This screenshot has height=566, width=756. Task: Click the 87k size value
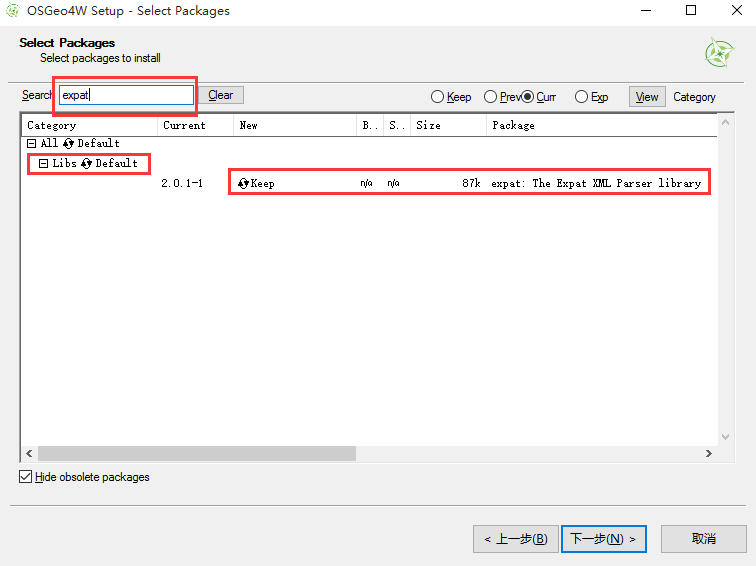[471, 183]
